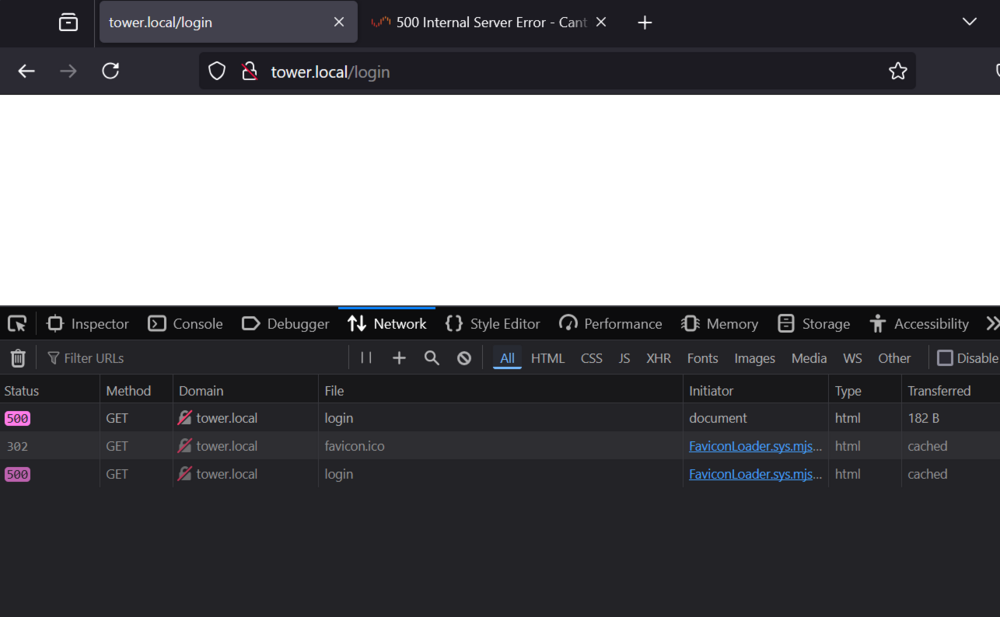Filter requests by All

tap(507, 359)
